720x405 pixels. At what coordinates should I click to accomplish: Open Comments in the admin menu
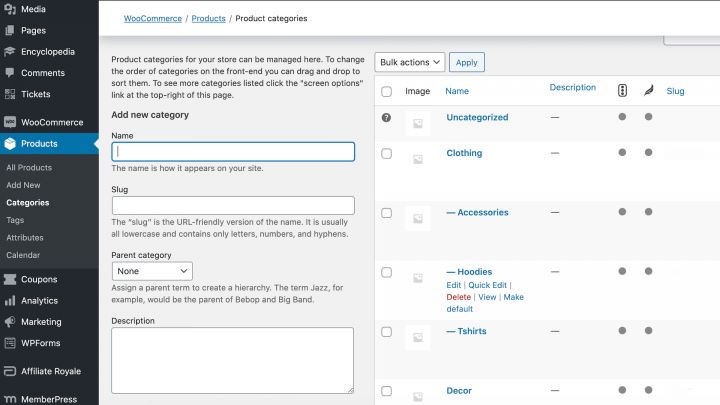click(x=43, y=73)
